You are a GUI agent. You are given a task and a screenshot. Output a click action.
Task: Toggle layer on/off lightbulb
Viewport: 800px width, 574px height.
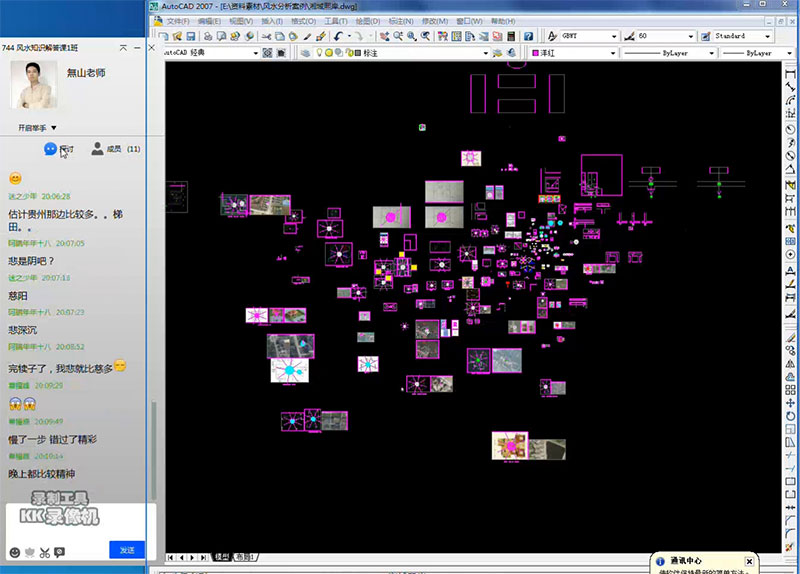coord(319,53)
